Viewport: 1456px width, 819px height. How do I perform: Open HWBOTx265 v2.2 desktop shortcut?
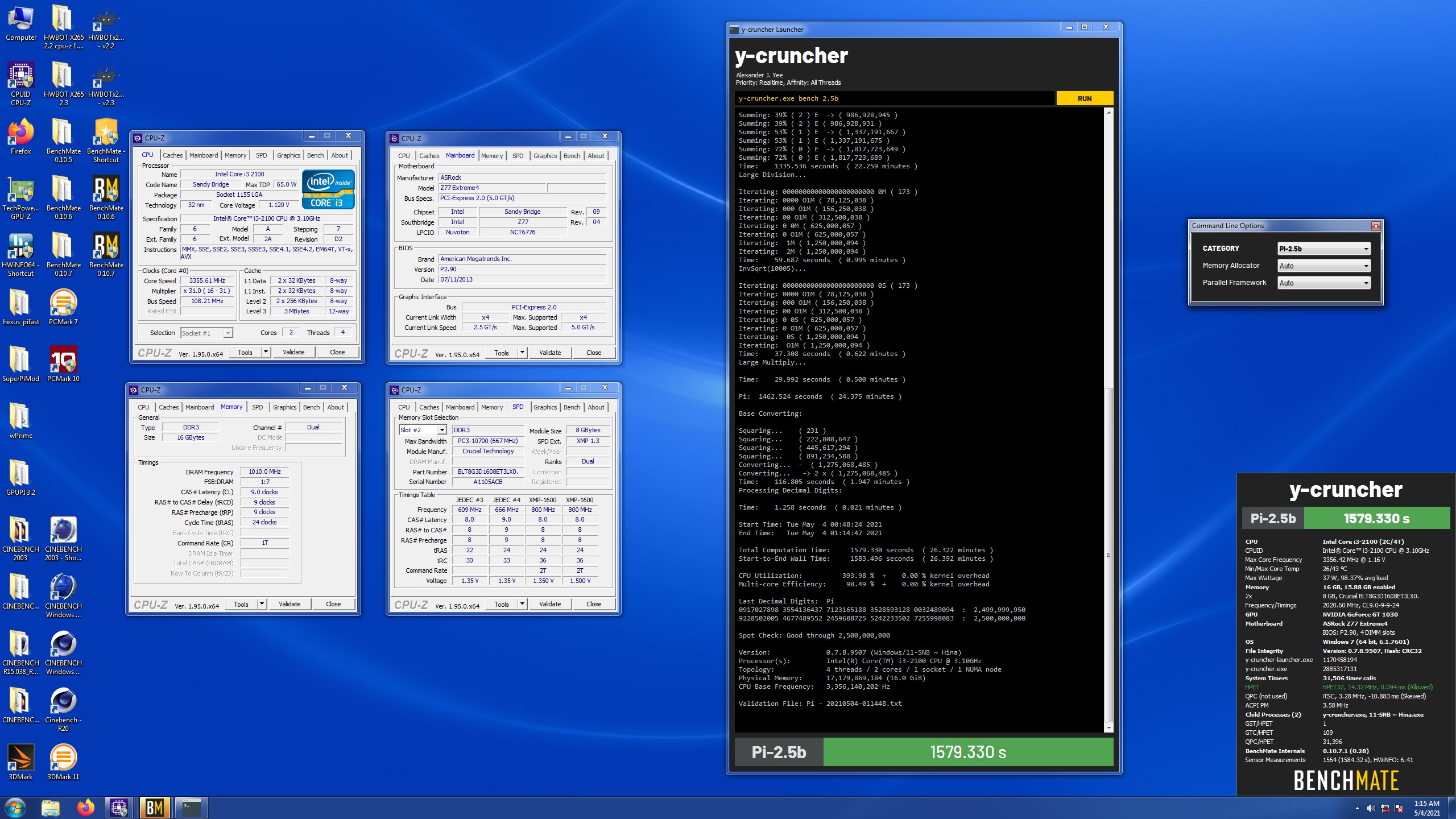(x=106, y=27)
